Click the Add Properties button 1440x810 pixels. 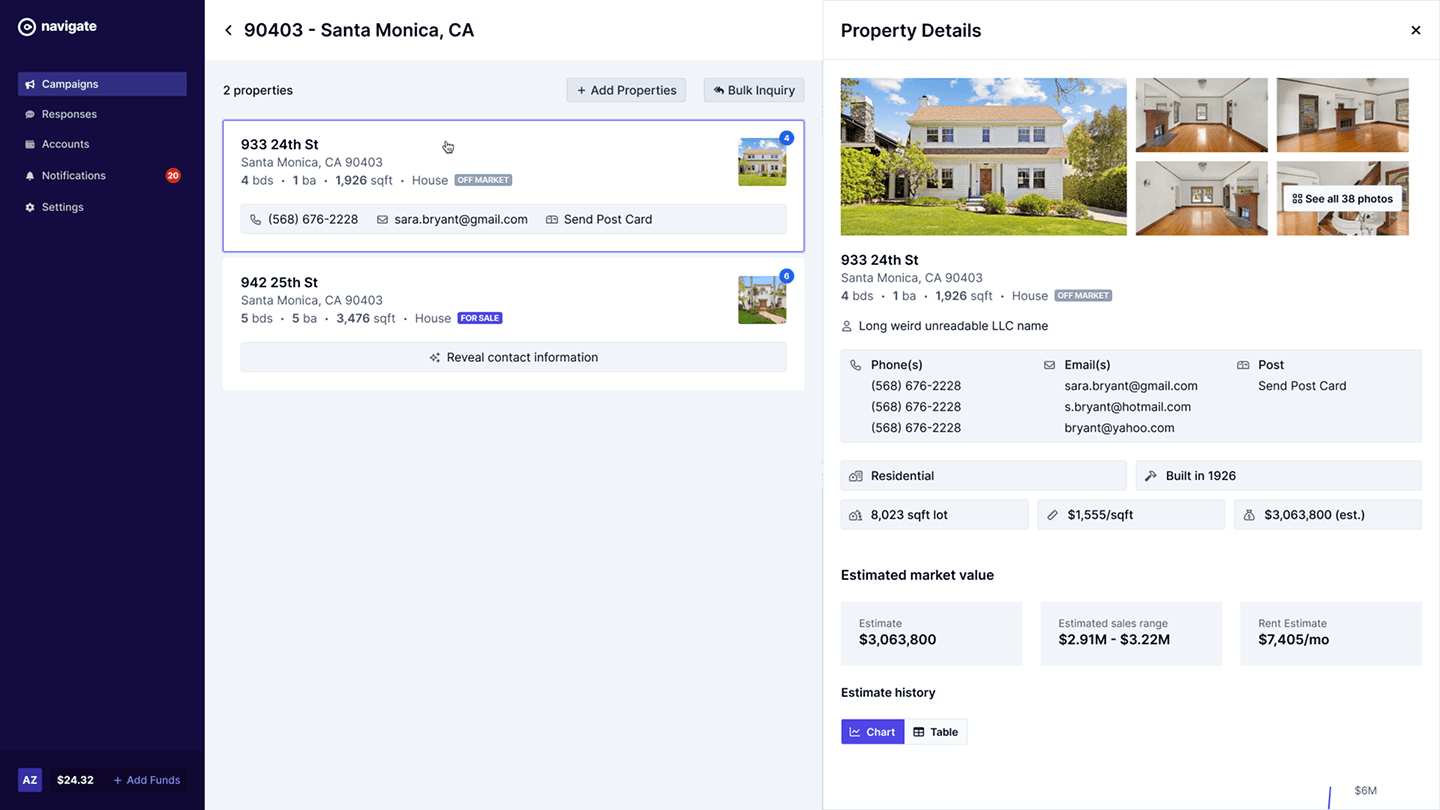coord(626,90)
